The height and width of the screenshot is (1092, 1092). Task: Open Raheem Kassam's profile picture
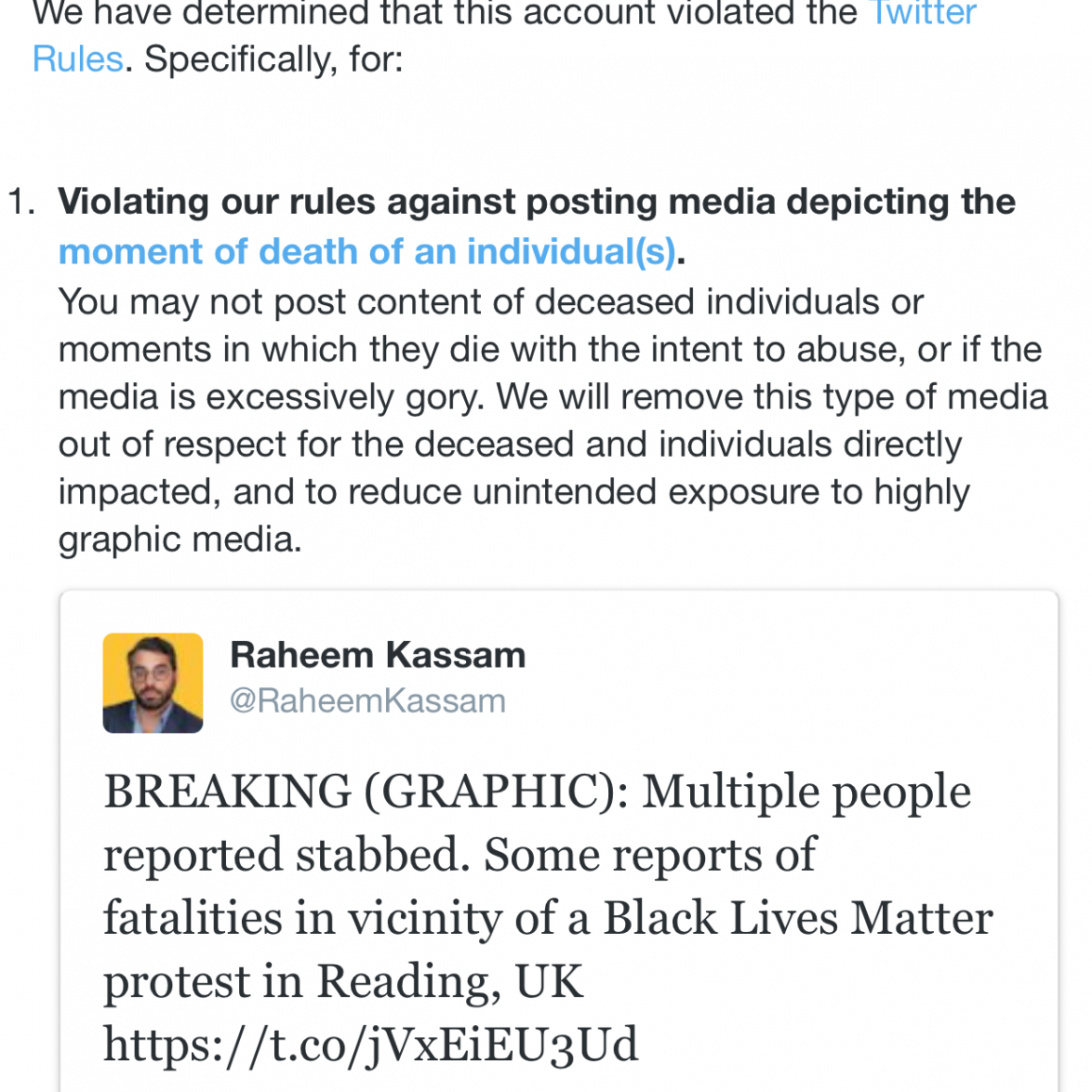(x=153, y=682)
